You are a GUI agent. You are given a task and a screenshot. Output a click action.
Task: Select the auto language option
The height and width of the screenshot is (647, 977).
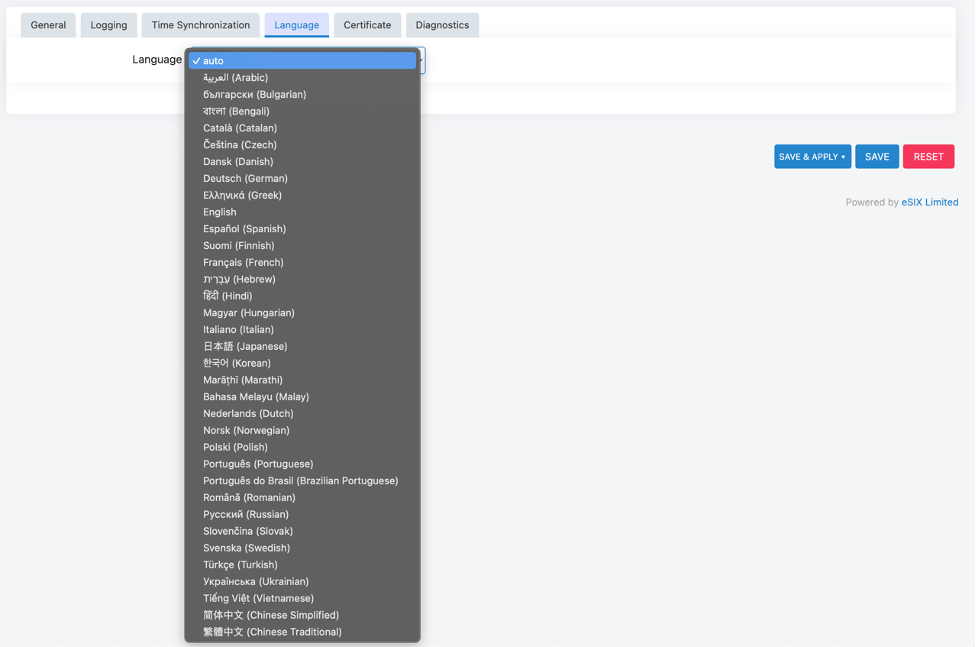tap(300, 60)
